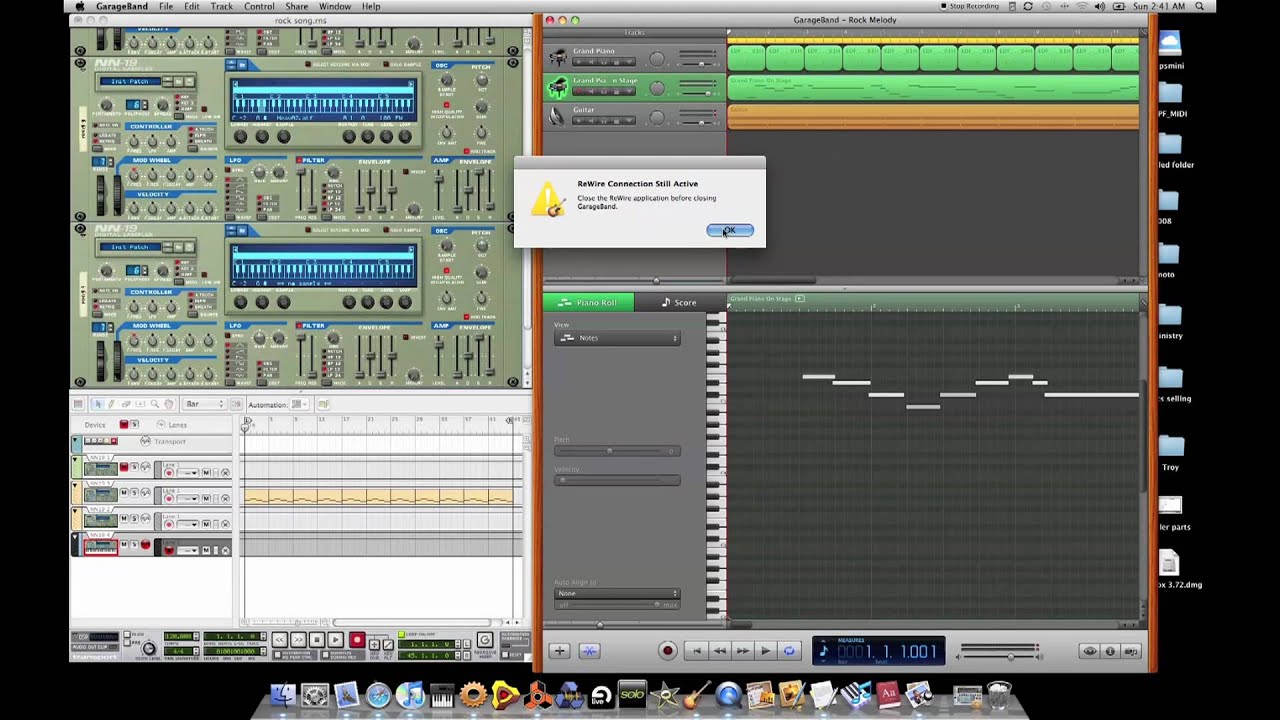Open Safari from the Dock
Viewport: 1280px width, 720px height.
coord(378,695)
